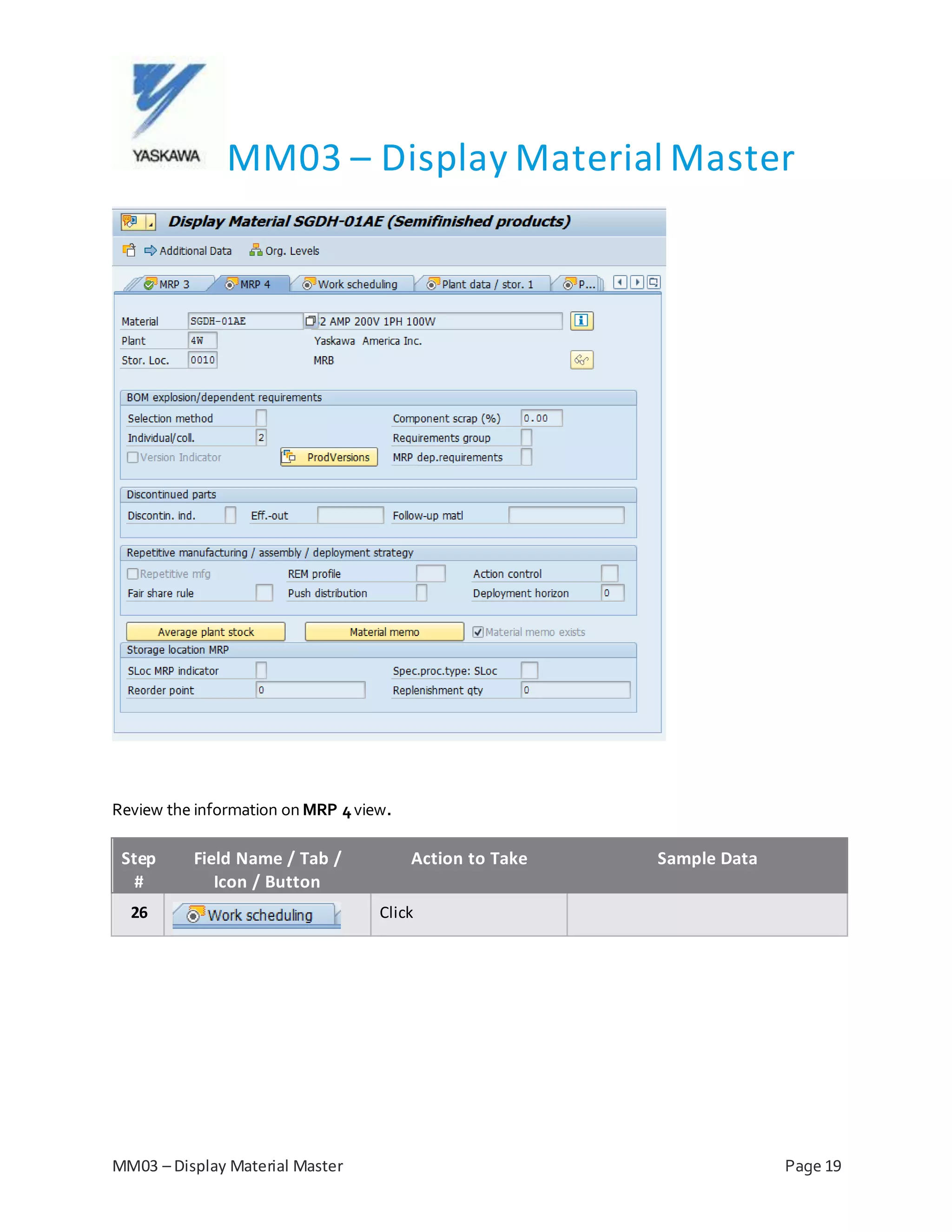Click the Follow-up matl field

566,515
